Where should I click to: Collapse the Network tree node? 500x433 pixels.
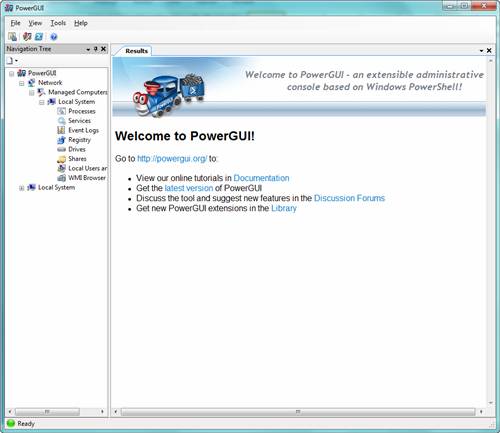tap(22, 83)
